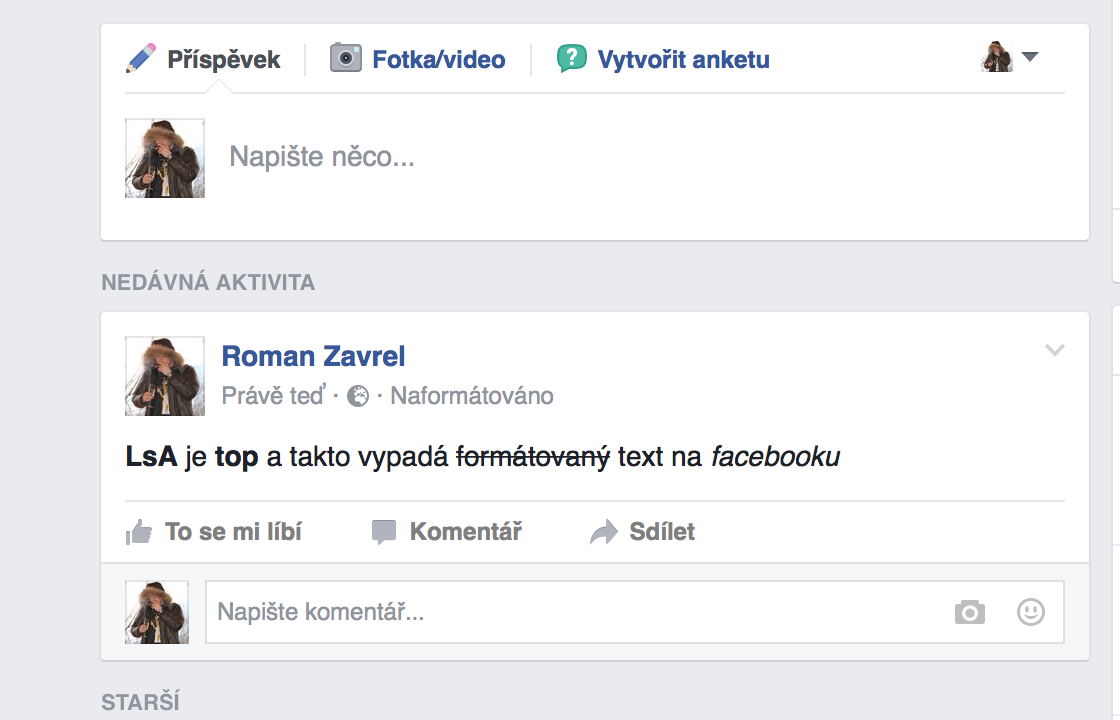
Task: Click the pencil icon next to Příspěvek
Action: tap(141, 58)
